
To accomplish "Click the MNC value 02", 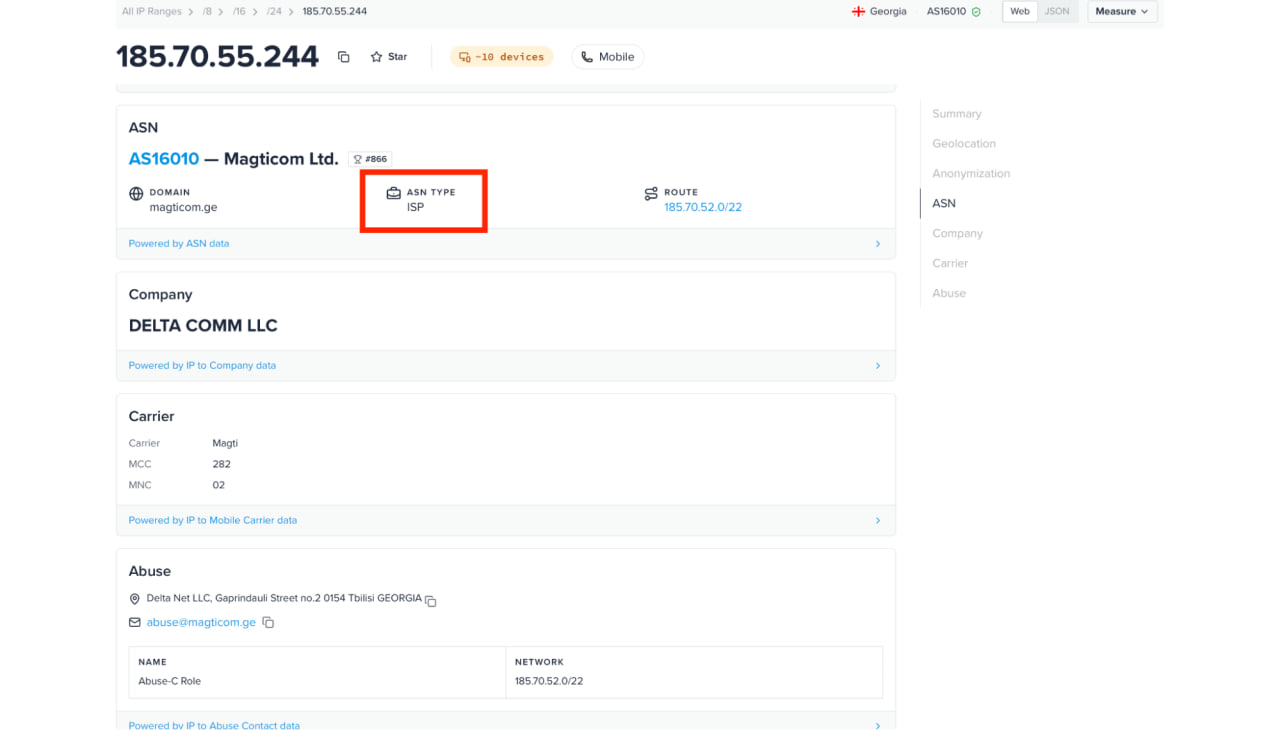I will point(218,485).
